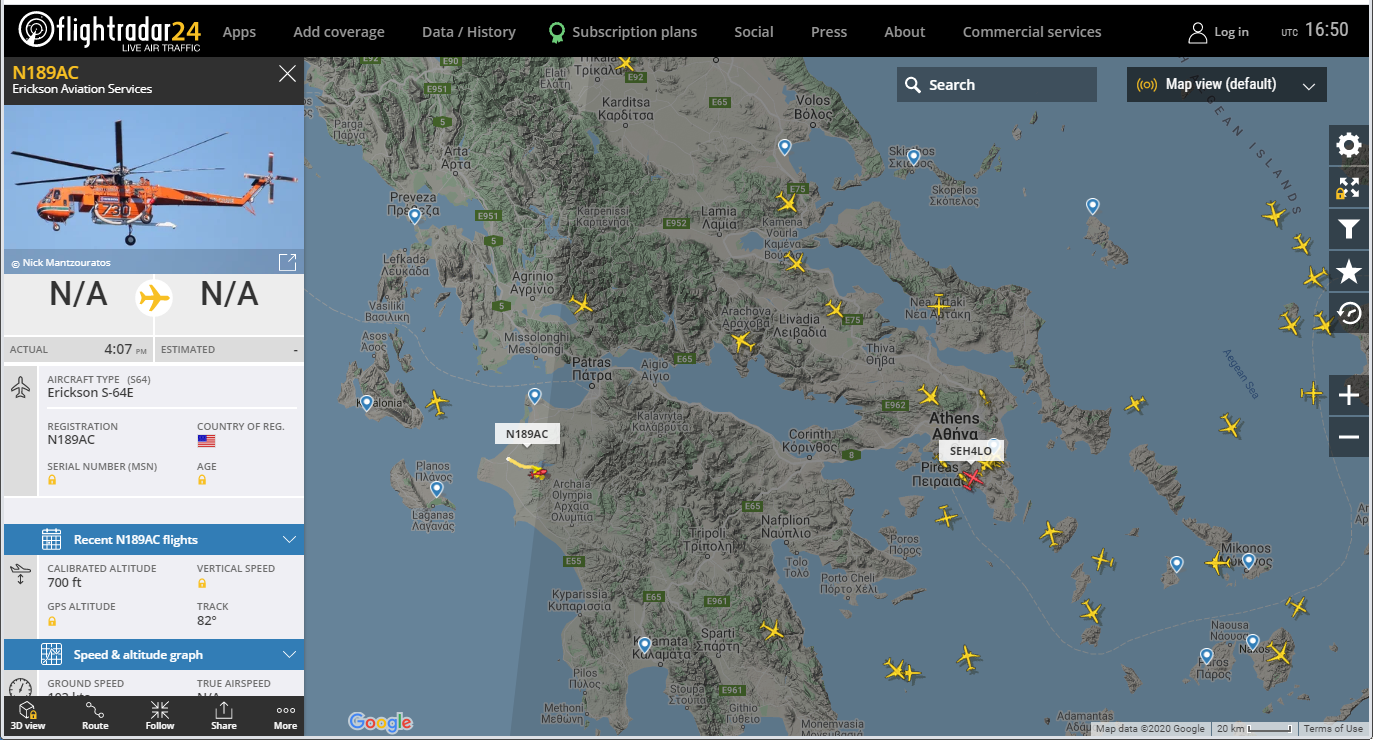Click the Erickson Aviation Services text
This screenshot has height=740, width=1373.
pyautogui.click(x=82, y=89)
